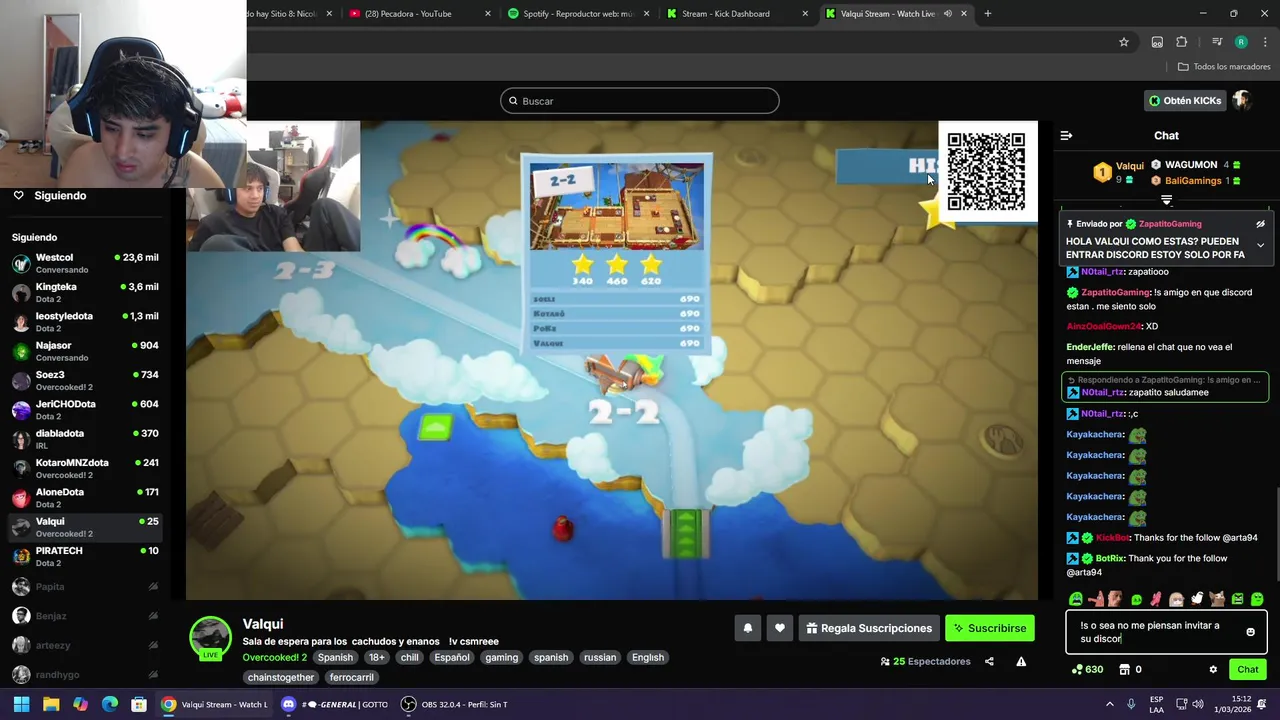This screenshot has width=1280, height=720.
Task: Open KotaroMNZdota channel in sidebar
Action: point(85,468)
